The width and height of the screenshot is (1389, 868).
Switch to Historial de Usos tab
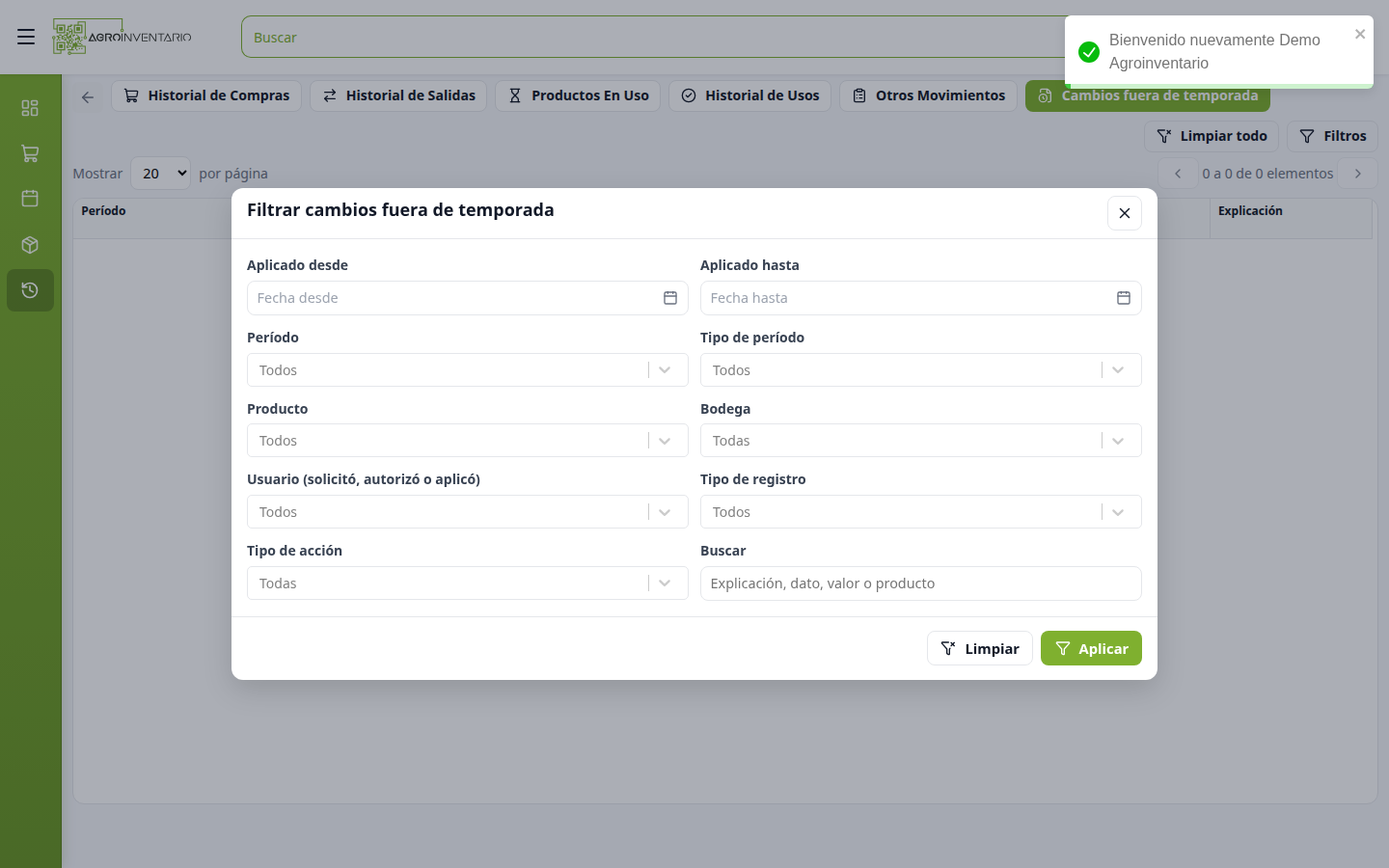pos(749,95)
